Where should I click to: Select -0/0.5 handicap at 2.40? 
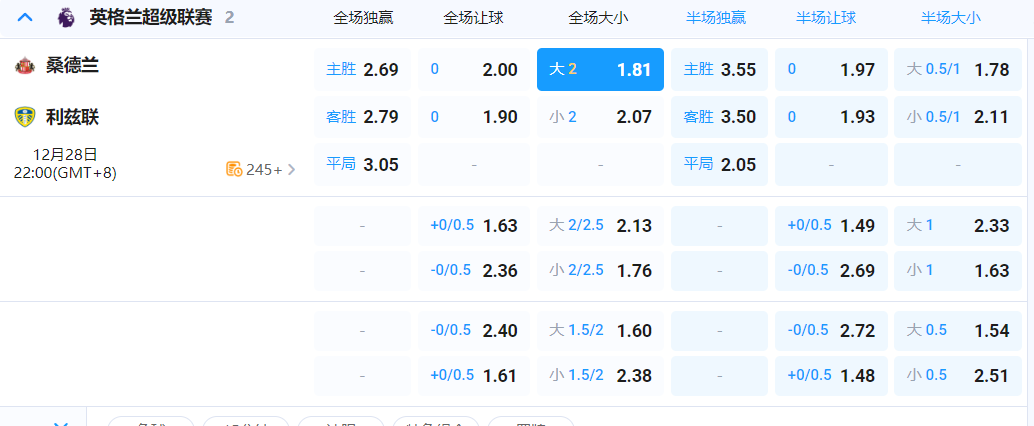[x=473, y=330]
